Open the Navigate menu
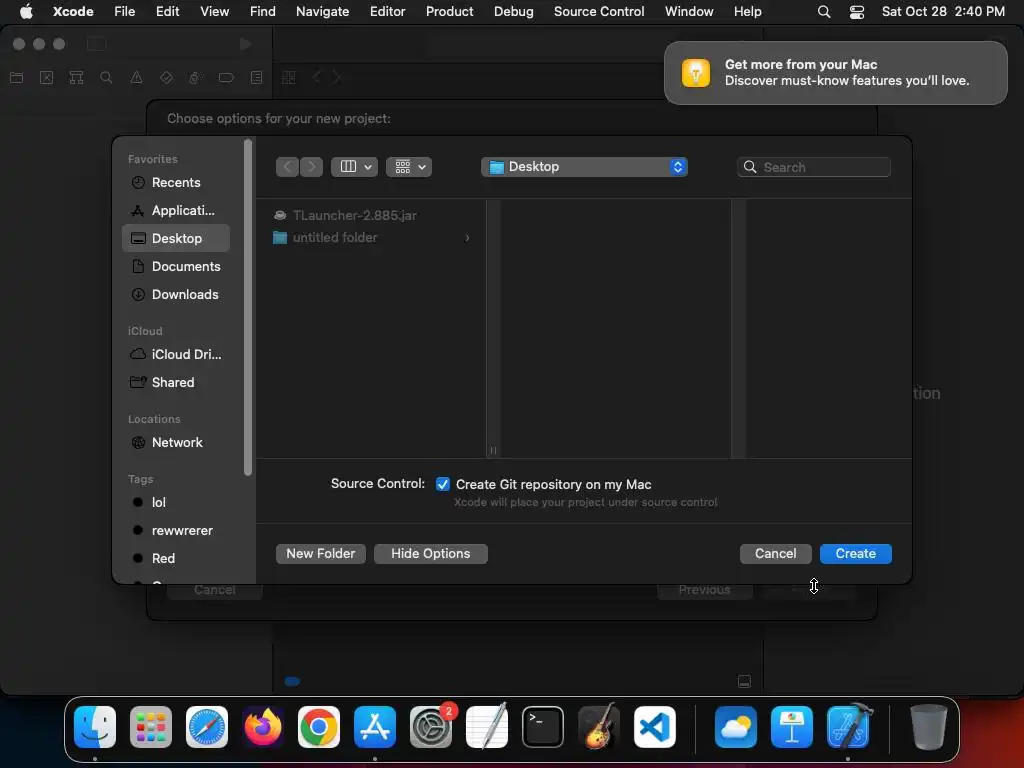 click(323, 11)
